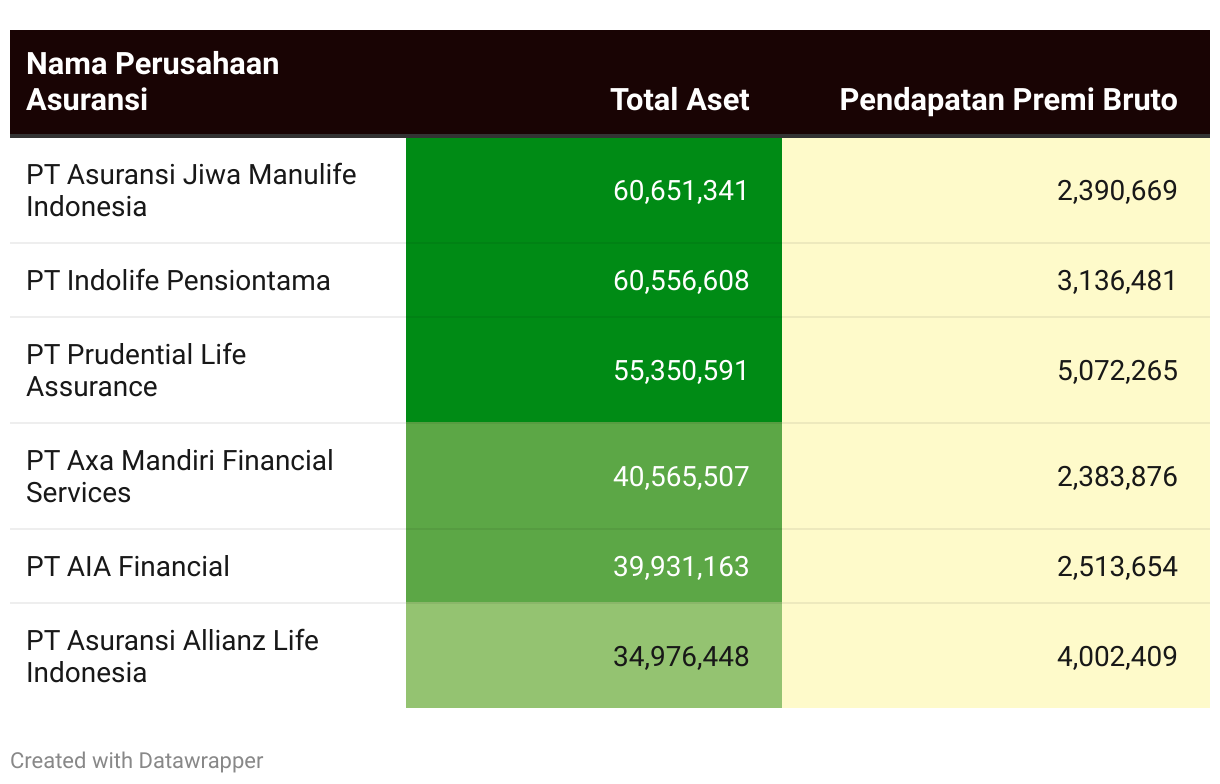Click the 4,002,409 premium value cell
1220x784 pixels.
1116,656
